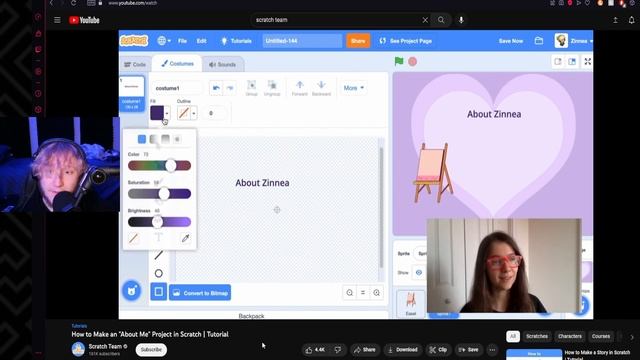Open the My Stuff folder icon
This screenshot has height=360, width=640.
tap(539, 41)
